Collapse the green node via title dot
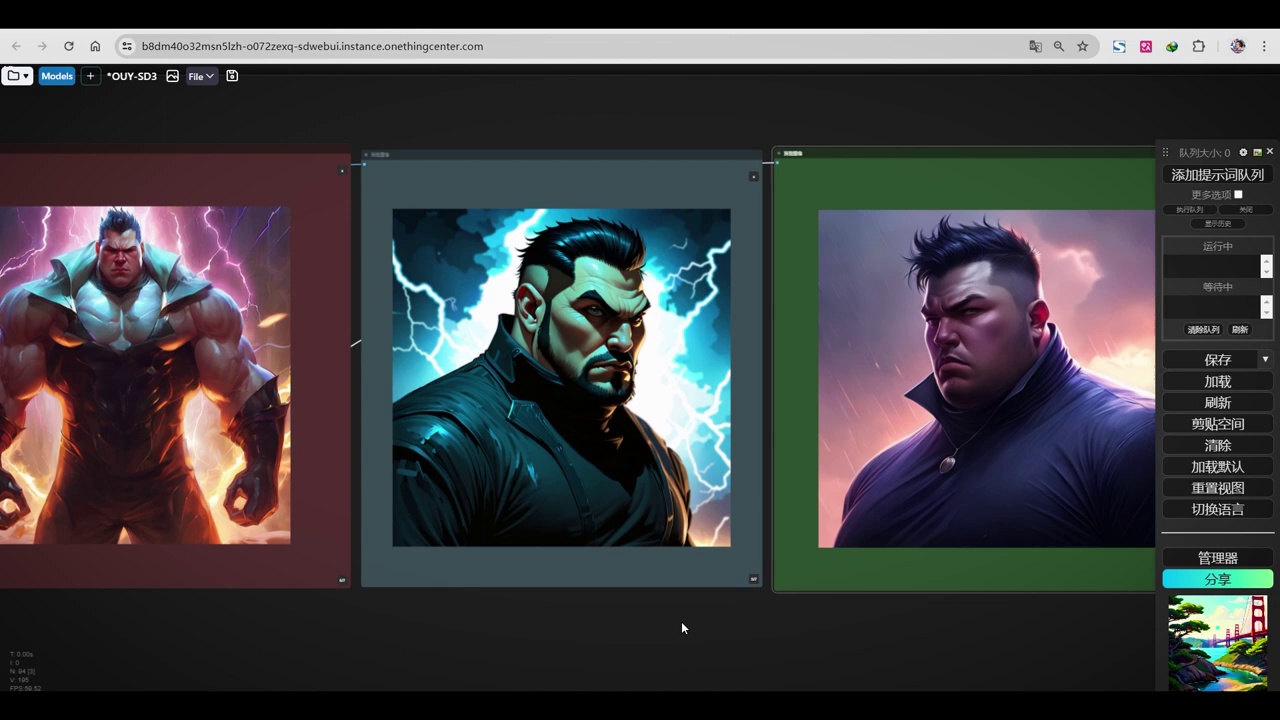This screenshot has height=720, width=1280. (x=778, y=153)
